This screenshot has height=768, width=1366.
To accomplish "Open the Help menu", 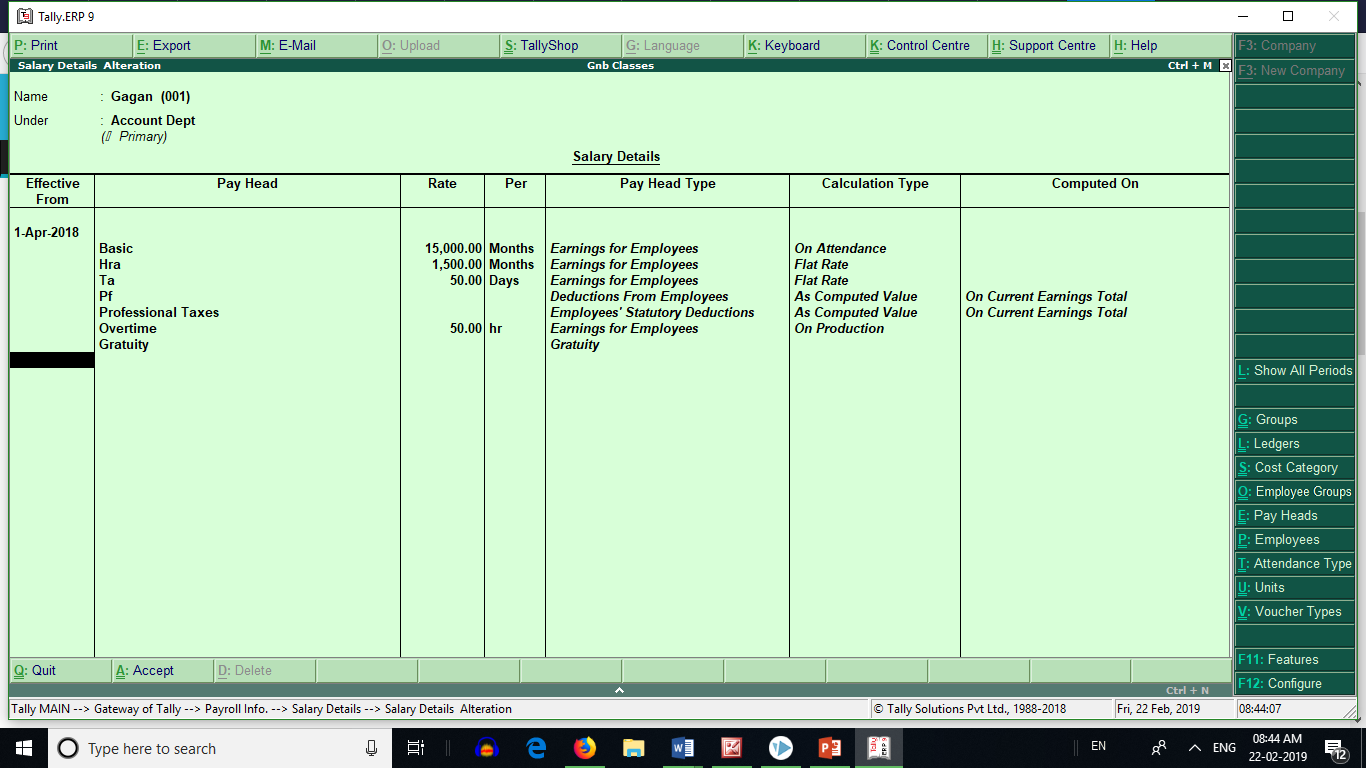I will [x=1135, y=45].
